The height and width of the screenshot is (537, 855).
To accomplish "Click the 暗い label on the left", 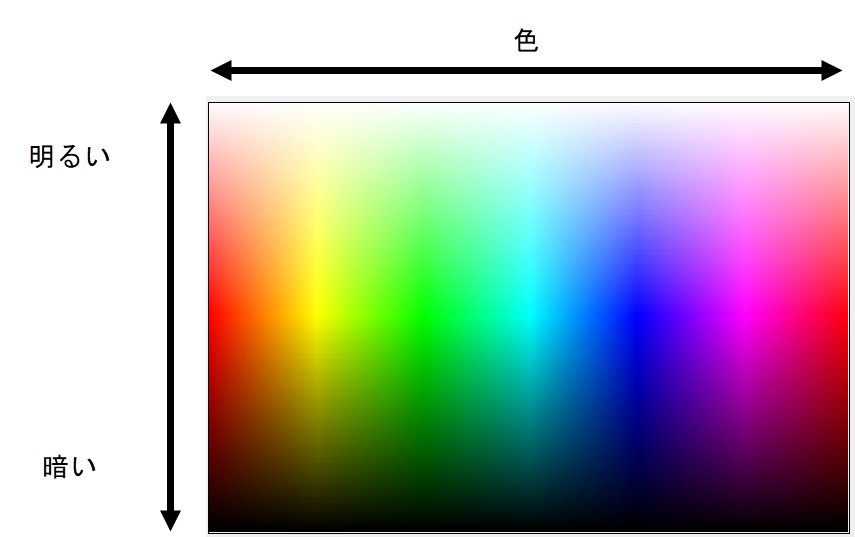I will tap(69, 467).
